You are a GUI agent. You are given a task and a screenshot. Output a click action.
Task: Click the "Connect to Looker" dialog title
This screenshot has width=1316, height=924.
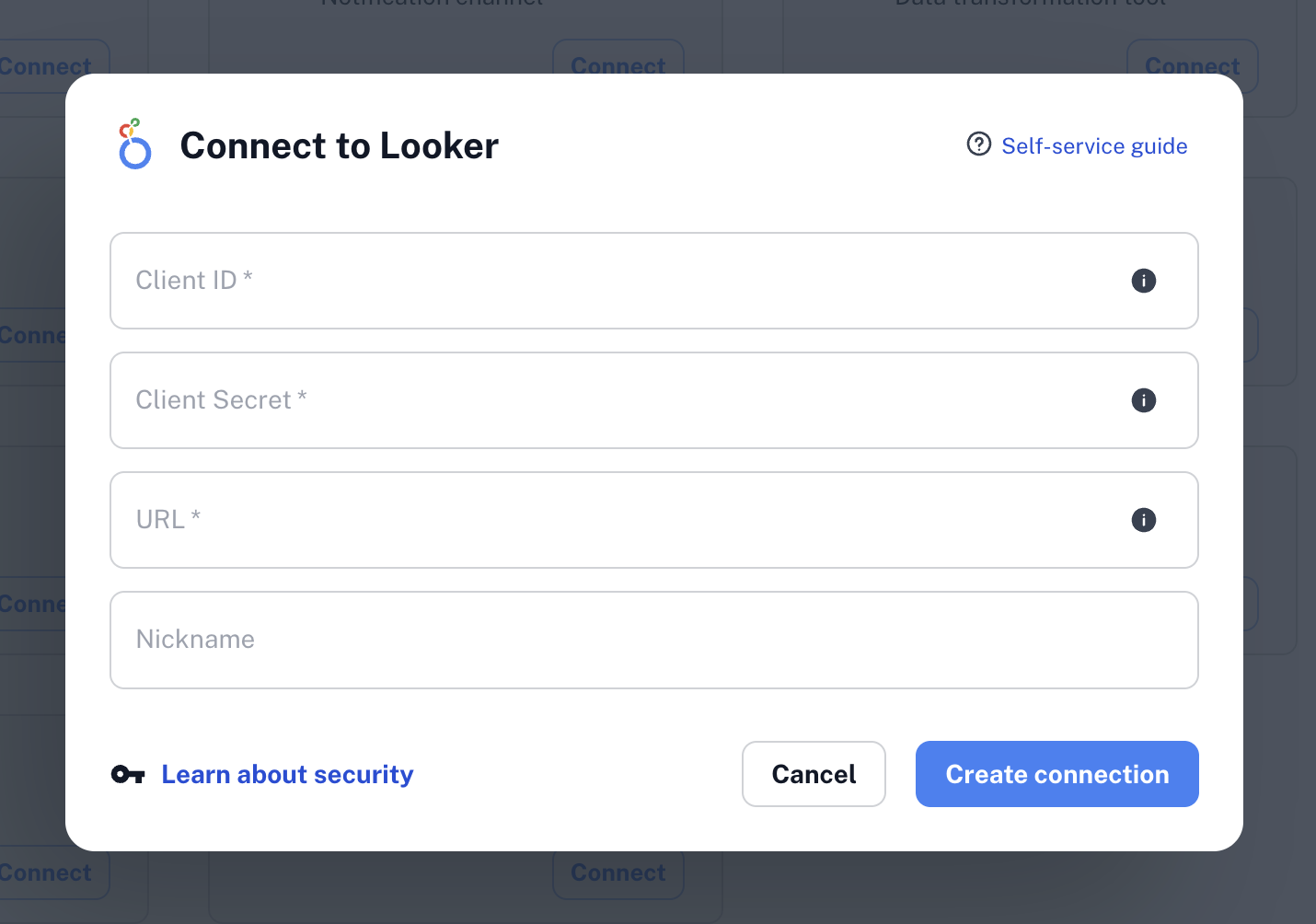click(x=339, y=145)
